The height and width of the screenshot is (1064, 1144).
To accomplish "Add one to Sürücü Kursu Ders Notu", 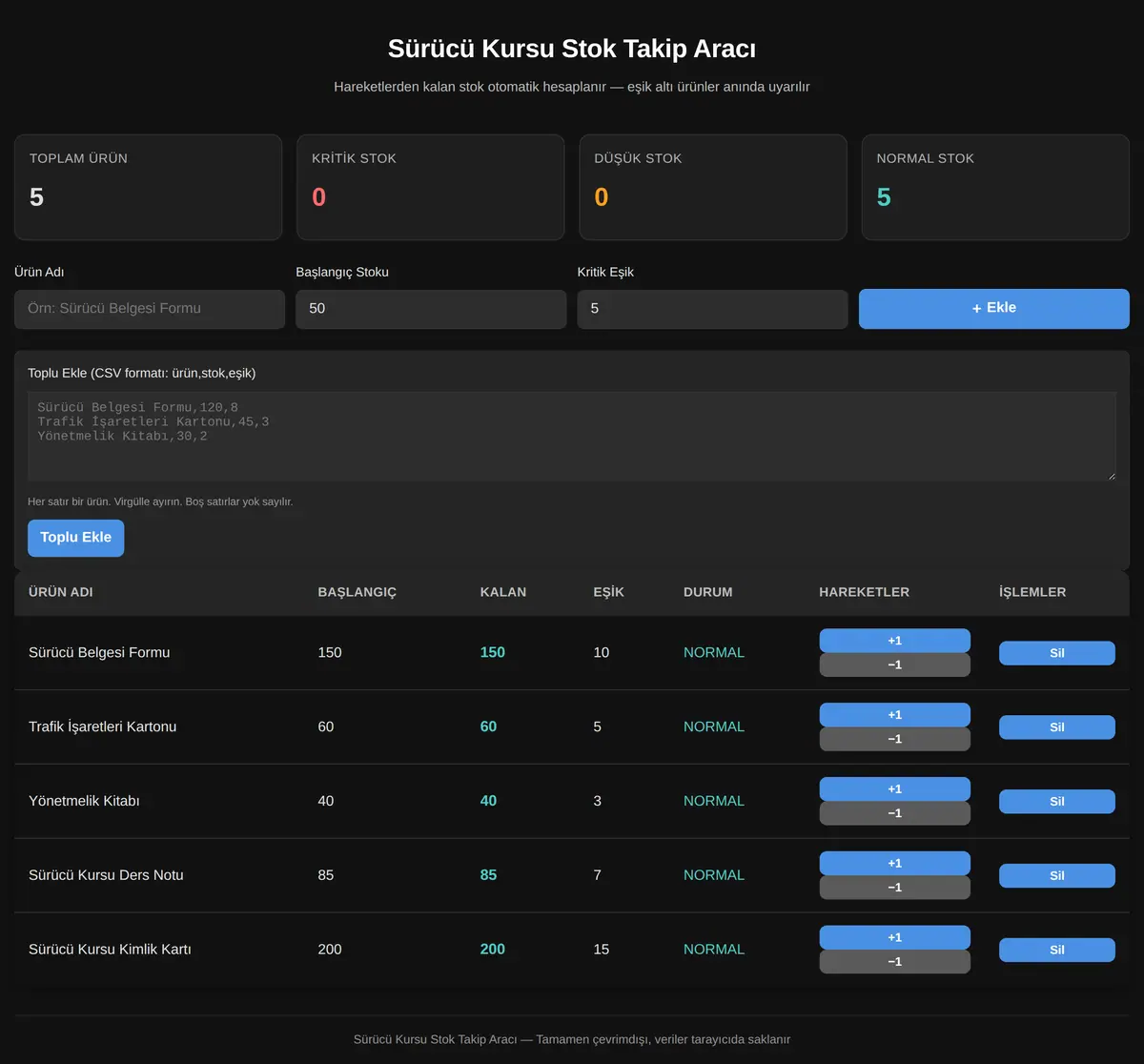I will pos(894,864).
